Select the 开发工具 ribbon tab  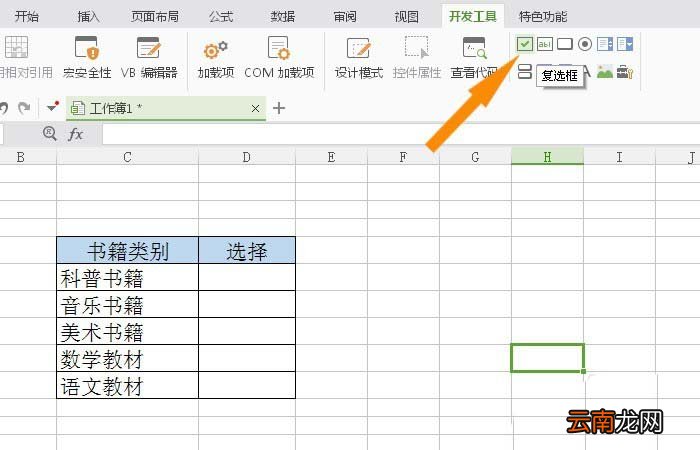(x=473, y=17)
